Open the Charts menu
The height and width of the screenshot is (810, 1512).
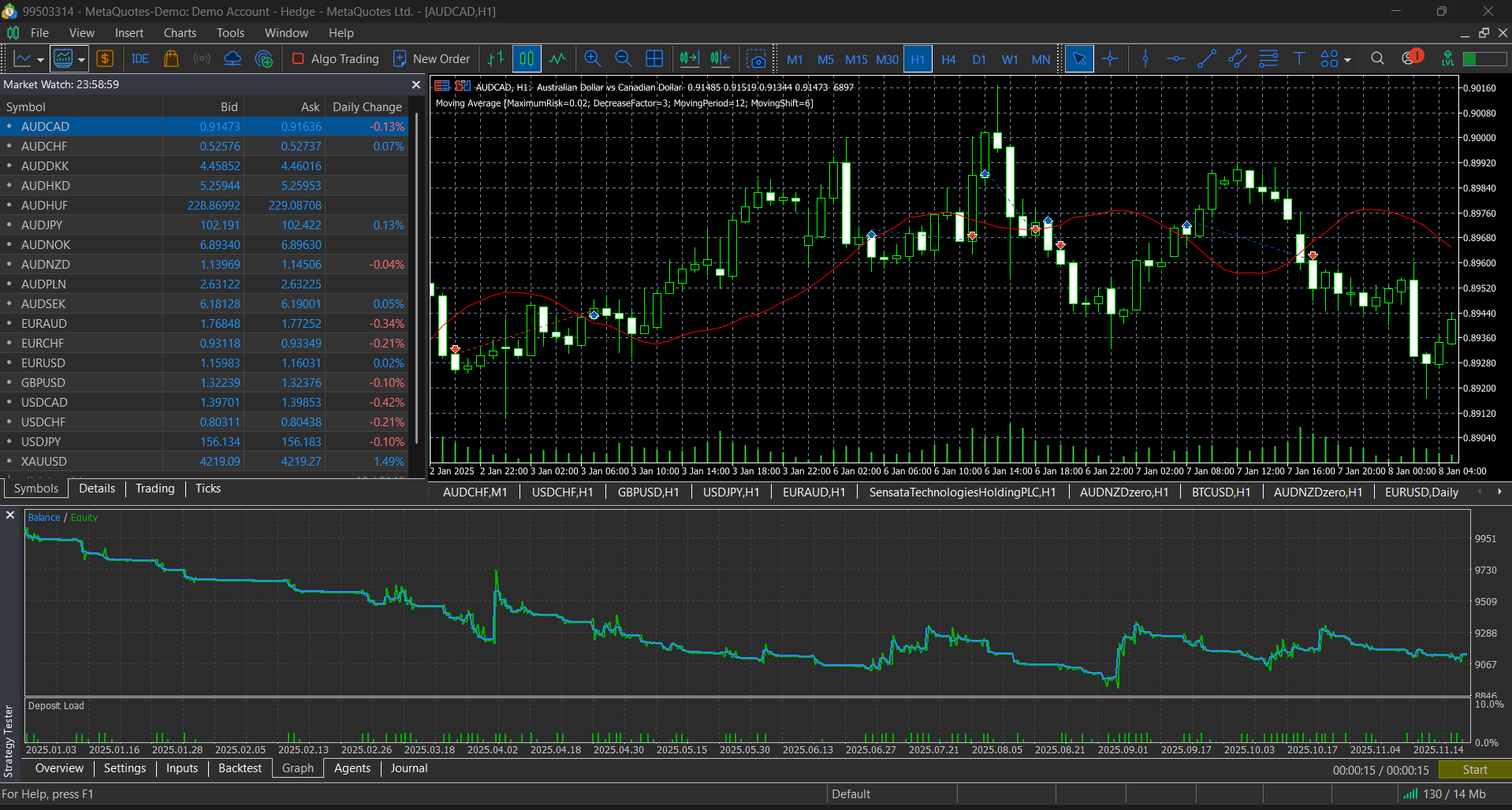(179, 32)
